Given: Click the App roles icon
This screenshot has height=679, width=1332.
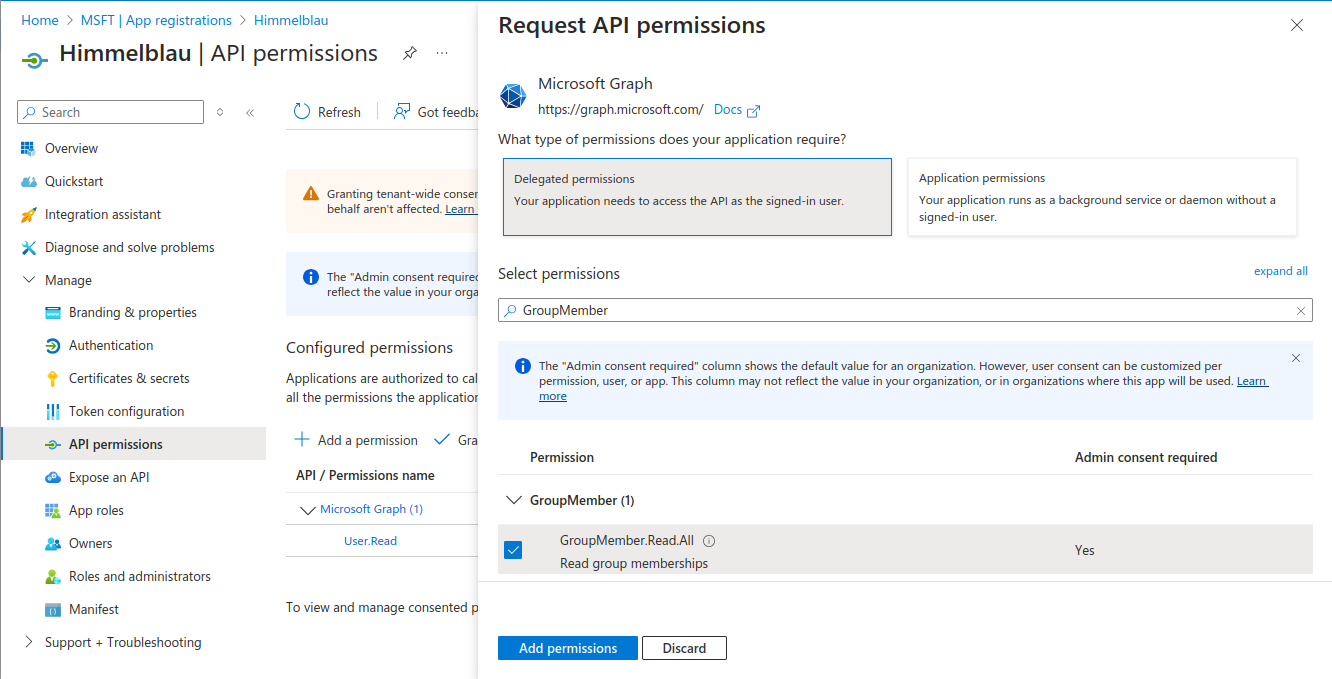Looking at the screenshot, I should tap(53, 510).
